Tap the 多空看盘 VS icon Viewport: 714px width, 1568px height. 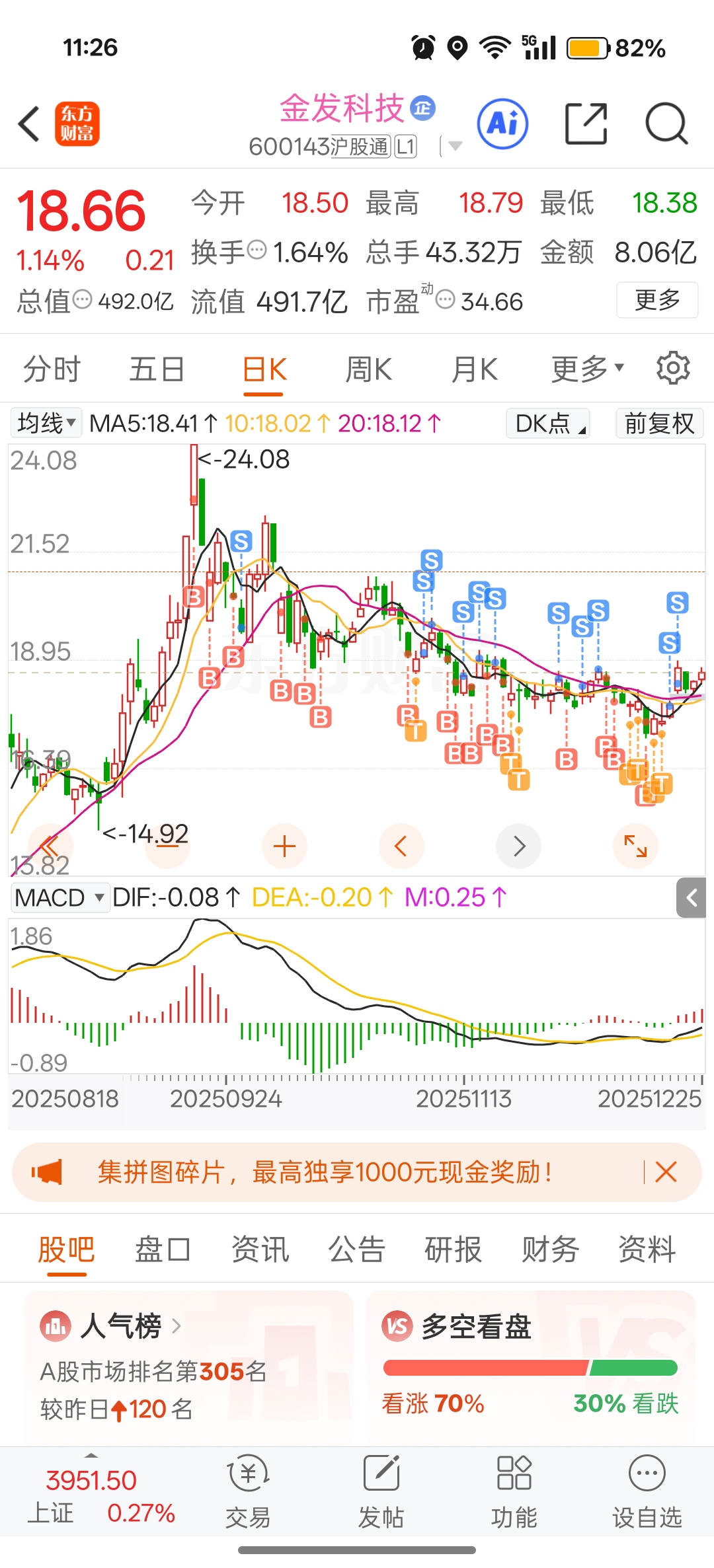click(x=397, y=1325)
